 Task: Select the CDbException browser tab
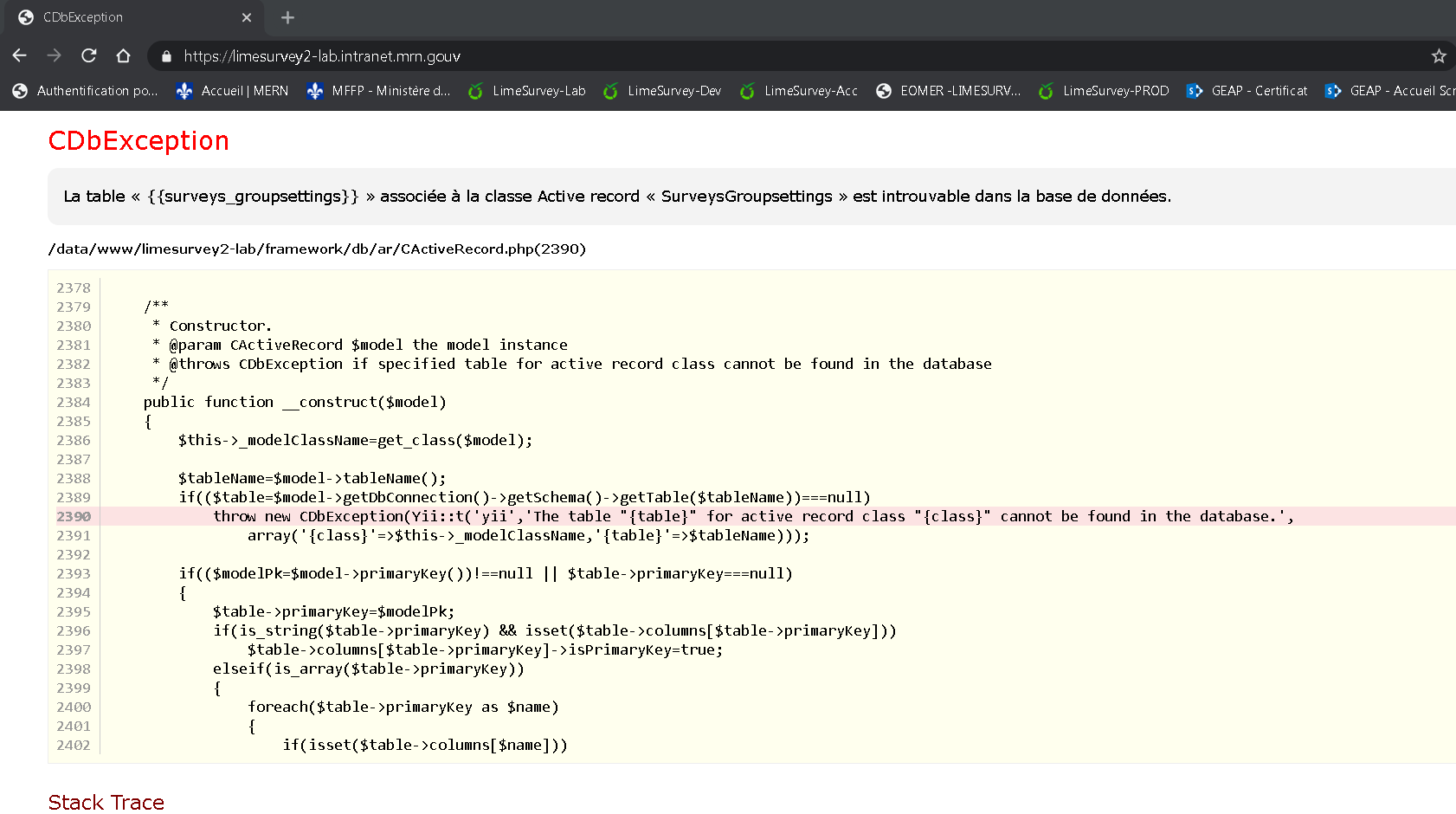(135, 17)
